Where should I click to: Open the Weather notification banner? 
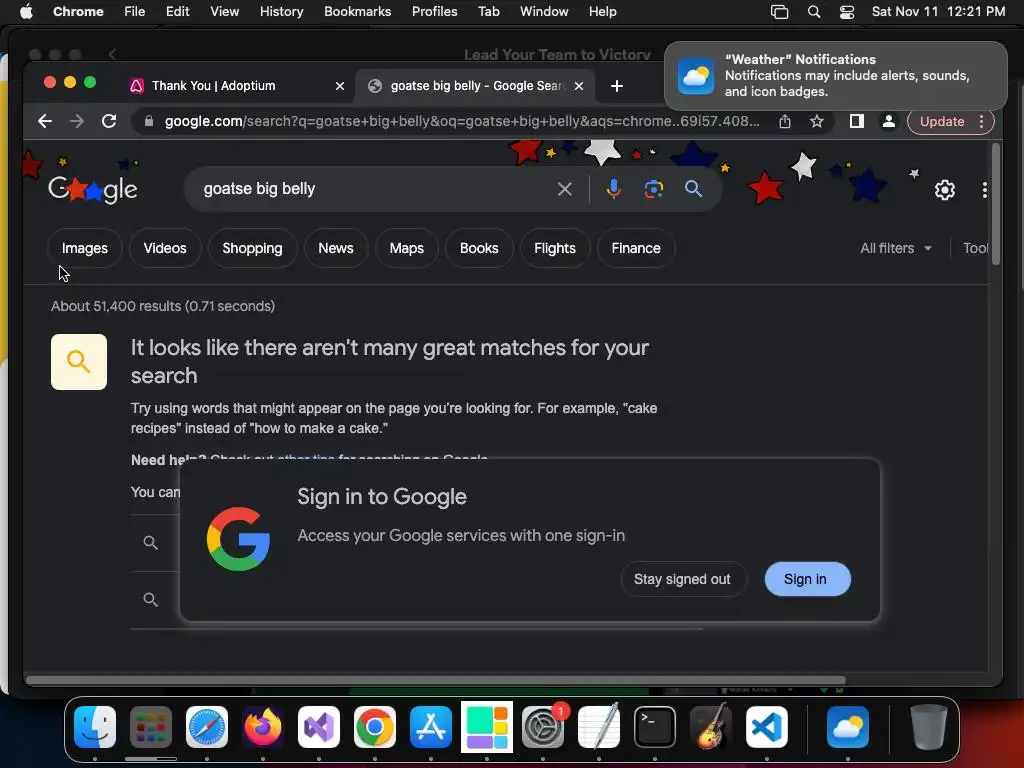(835, 76)
